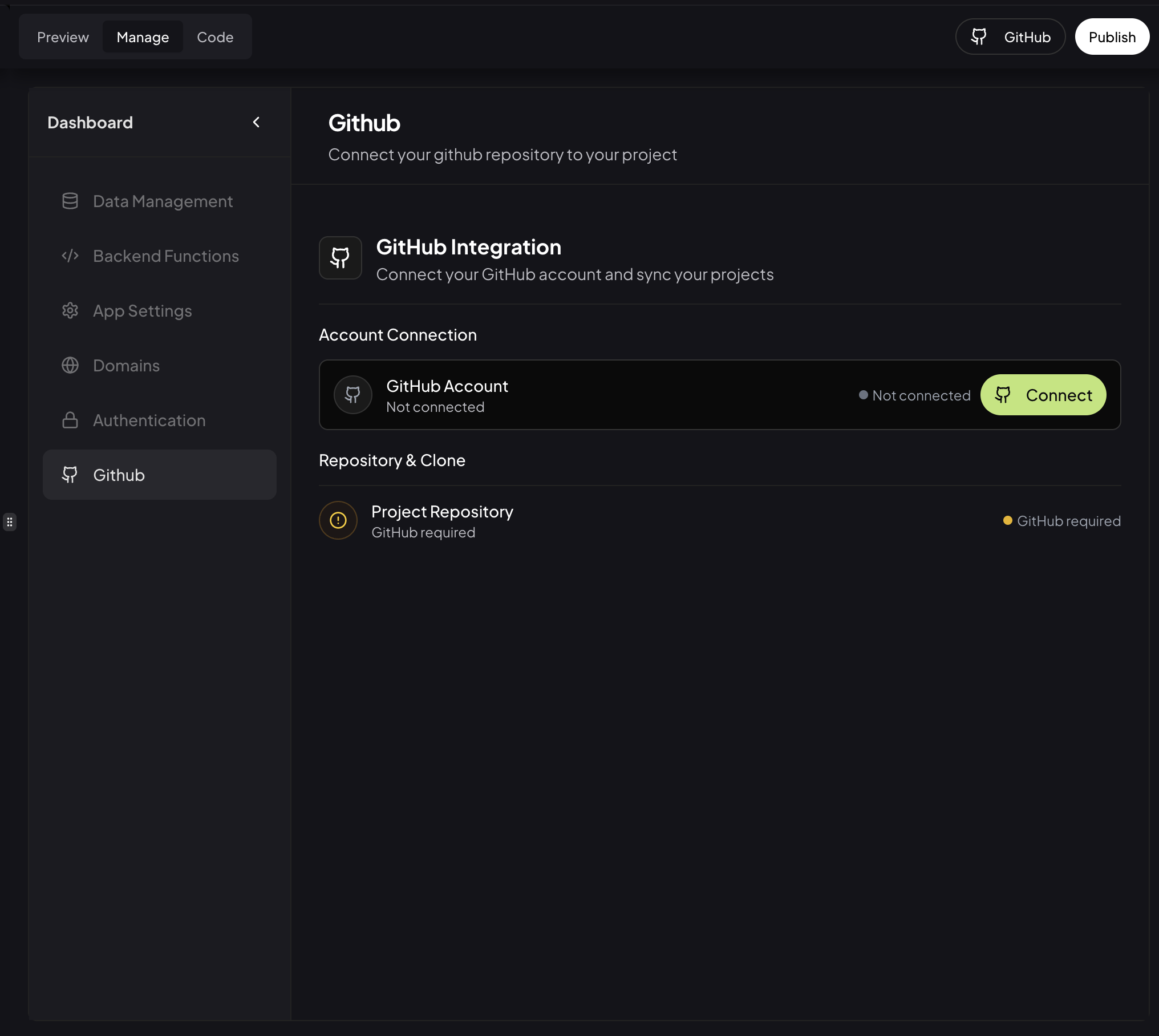1159x1036 pixels.
Task: Select the Data Management database icon
Action: click(x=70, y=201)
